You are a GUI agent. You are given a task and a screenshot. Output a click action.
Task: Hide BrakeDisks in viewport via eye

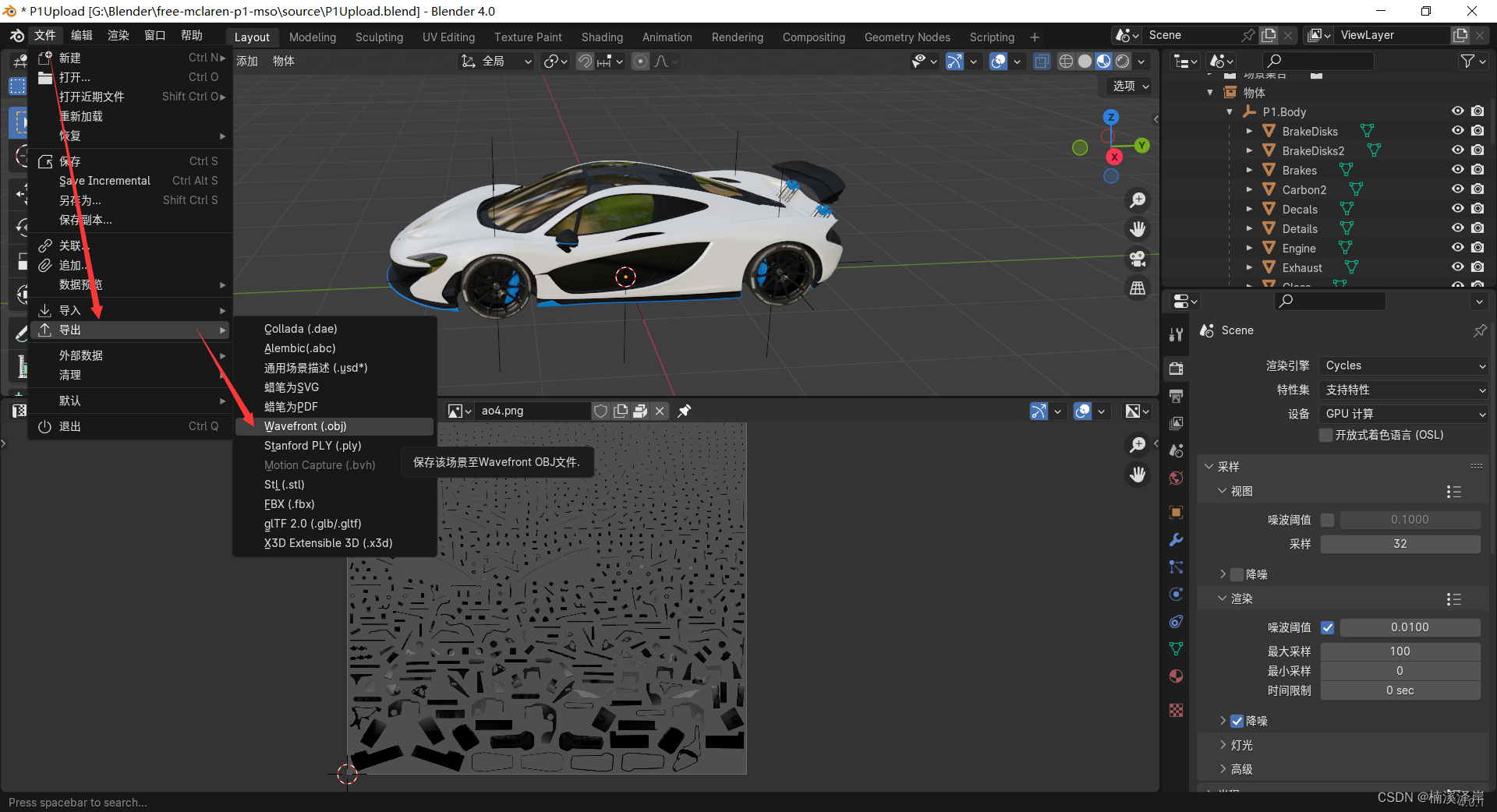[1457, 131]
